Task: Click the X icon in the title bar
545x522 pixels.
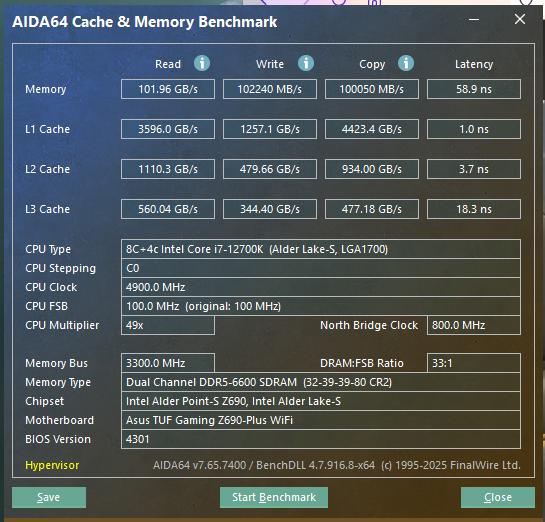Action: tap(520, 19)
